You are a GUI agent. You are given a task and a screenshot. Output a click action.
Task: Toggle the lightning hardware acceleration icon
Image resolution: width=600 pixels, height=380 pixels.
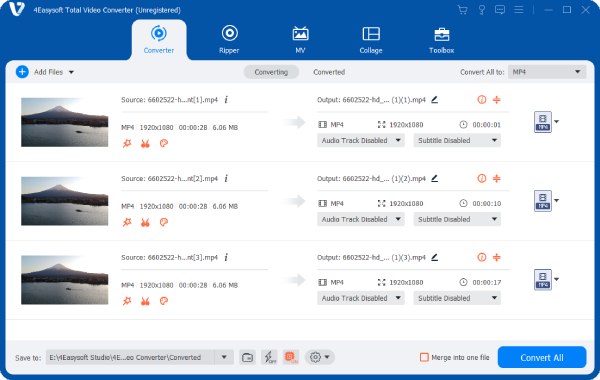point(270,357)
